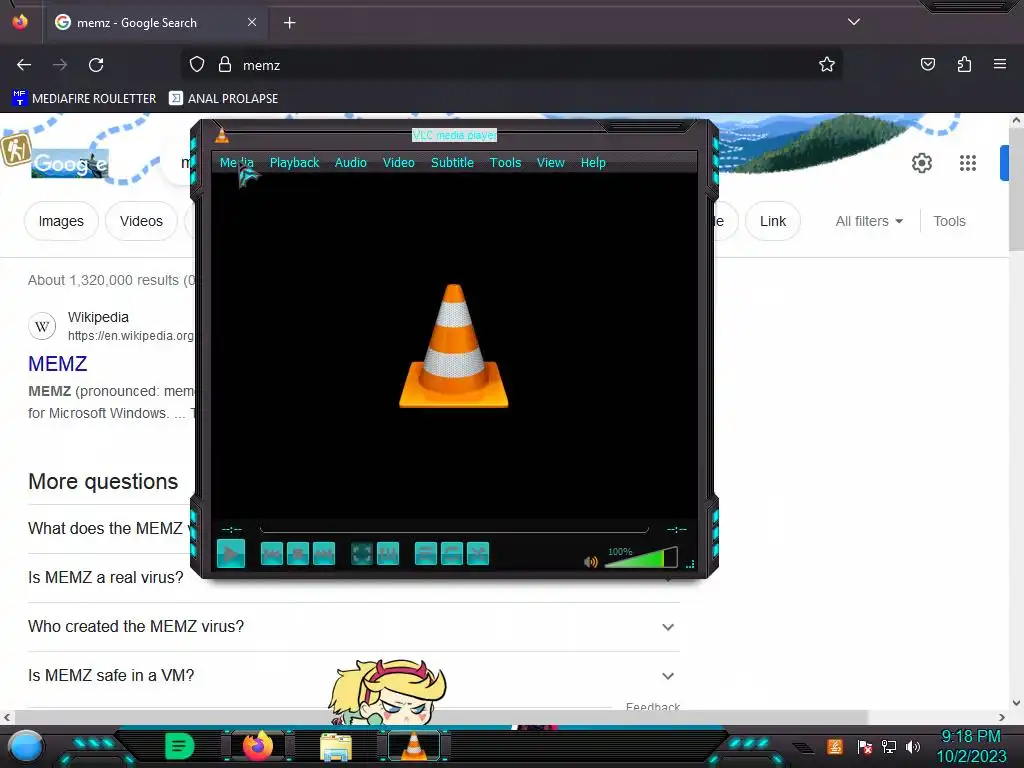
Task: Select the Link search filter chip
Action: point(773,221)
